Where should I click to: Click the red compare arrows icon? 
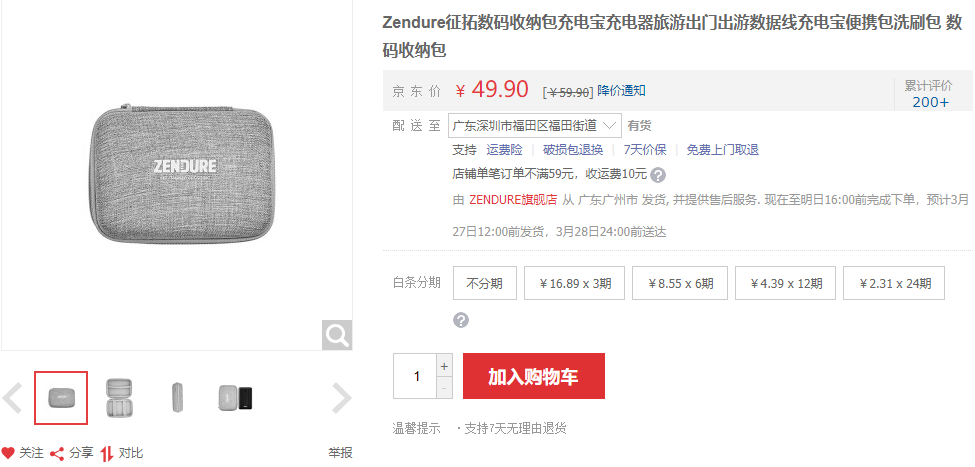coord(107,453)
